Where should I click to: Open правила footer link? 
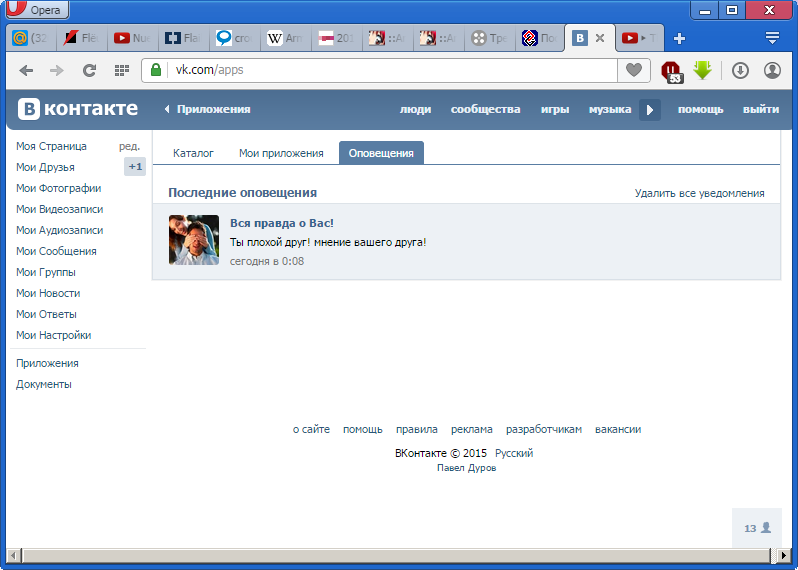(x=417, y=430)
